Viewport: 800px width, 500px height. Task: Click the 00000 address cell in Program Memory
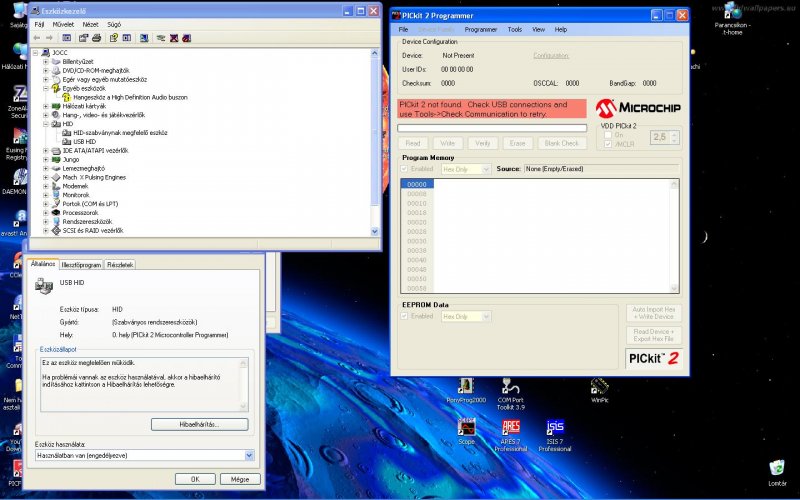[x=417, y=185]
